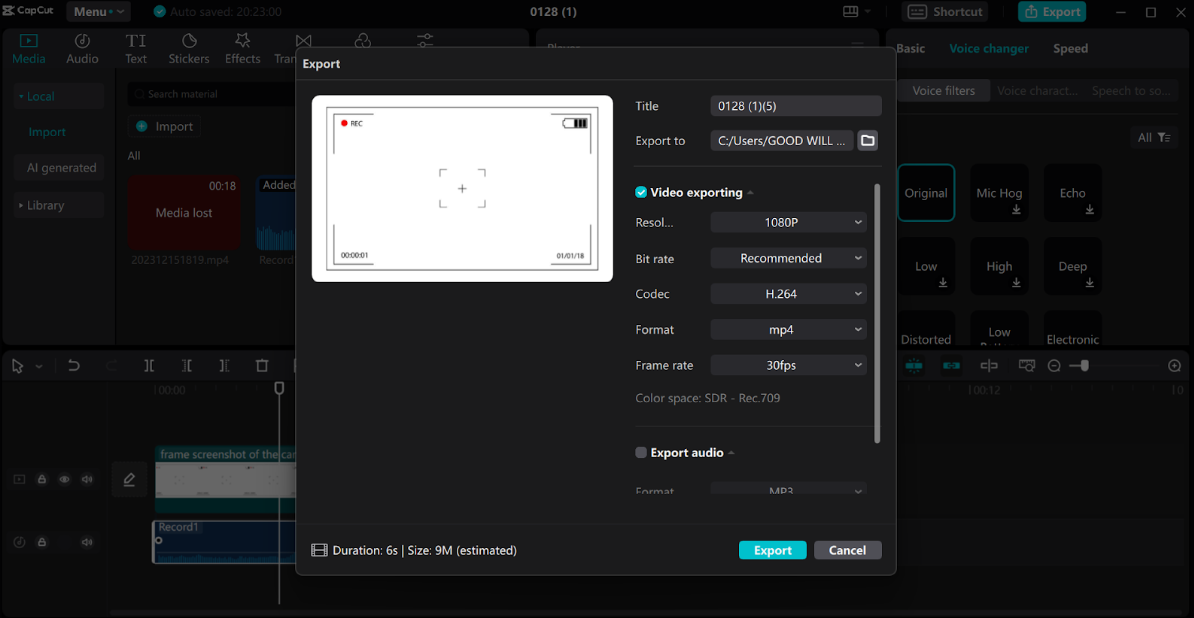Image resolution: width=1194 pixels, height=618 pixels.
Task: Select the Voice changer tab
Action: [988, 49]
